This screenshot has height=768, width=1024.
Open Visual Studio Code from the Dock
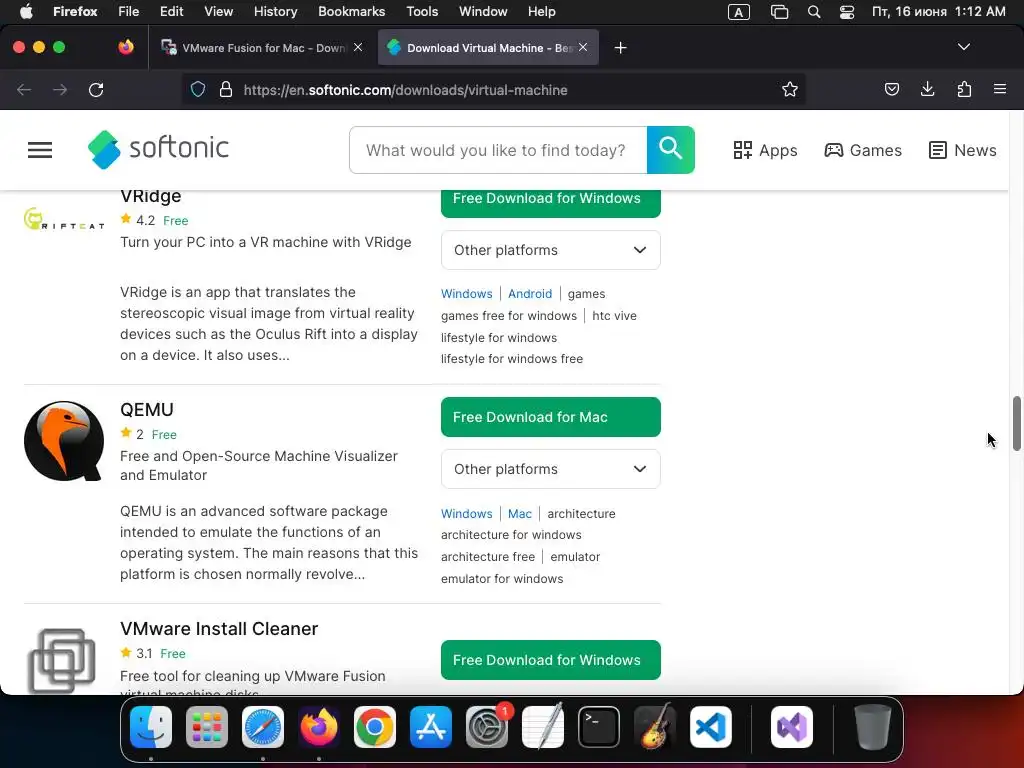(711, 727)
